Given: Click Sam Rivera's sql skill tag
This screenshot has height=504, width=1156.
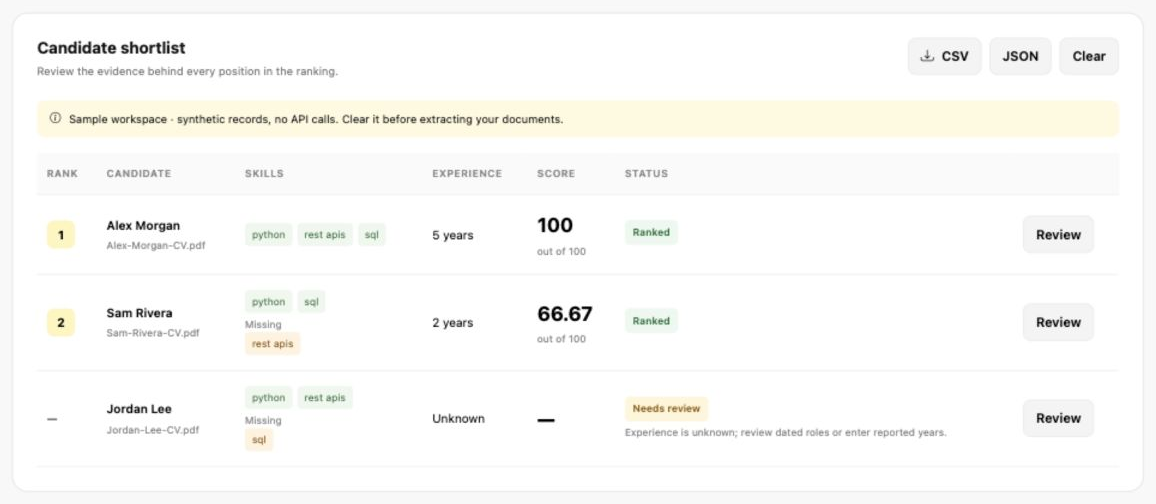Looking at the screenshot, I should (x=311, y=301).
